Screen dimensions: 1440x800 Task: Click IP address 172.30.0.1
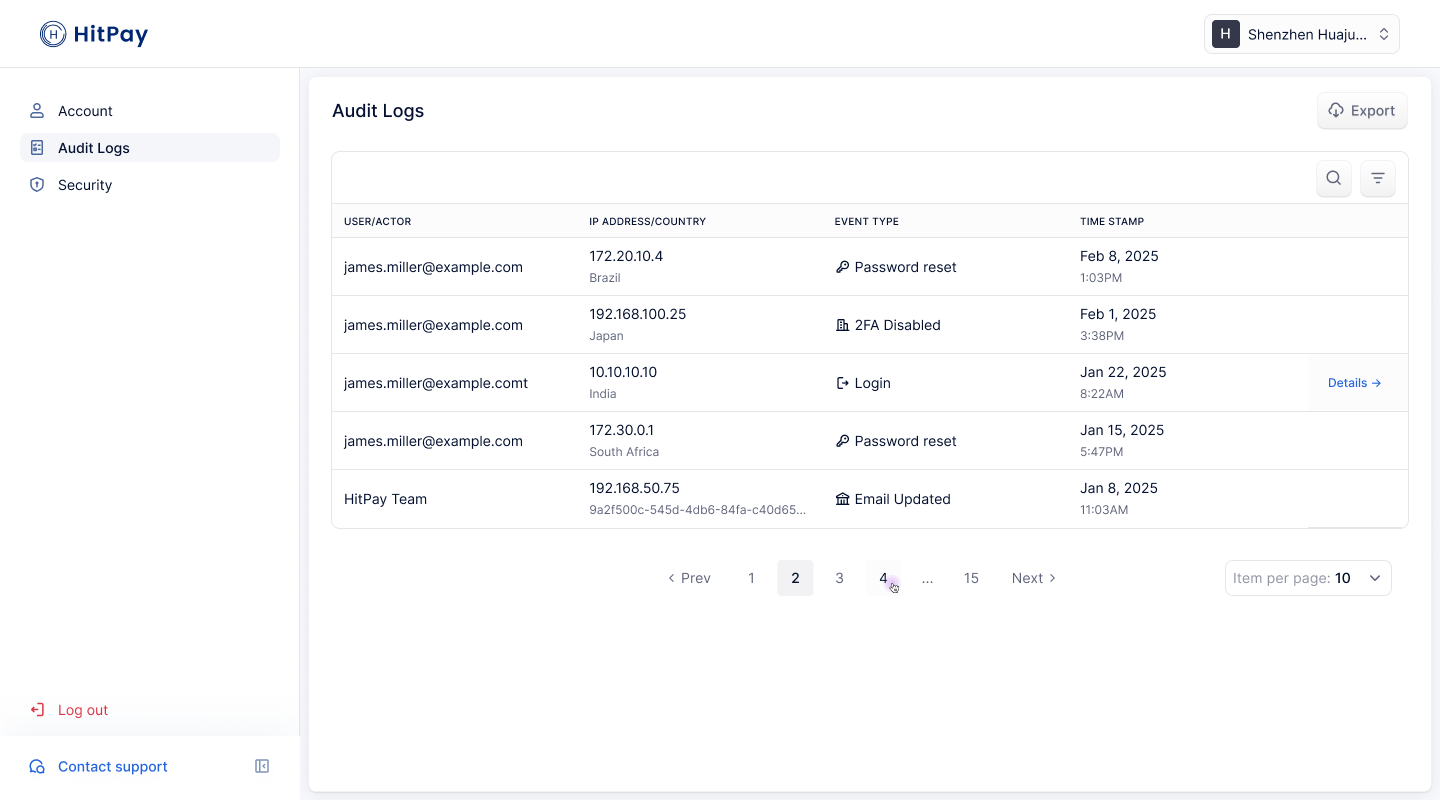click(621, 430)
